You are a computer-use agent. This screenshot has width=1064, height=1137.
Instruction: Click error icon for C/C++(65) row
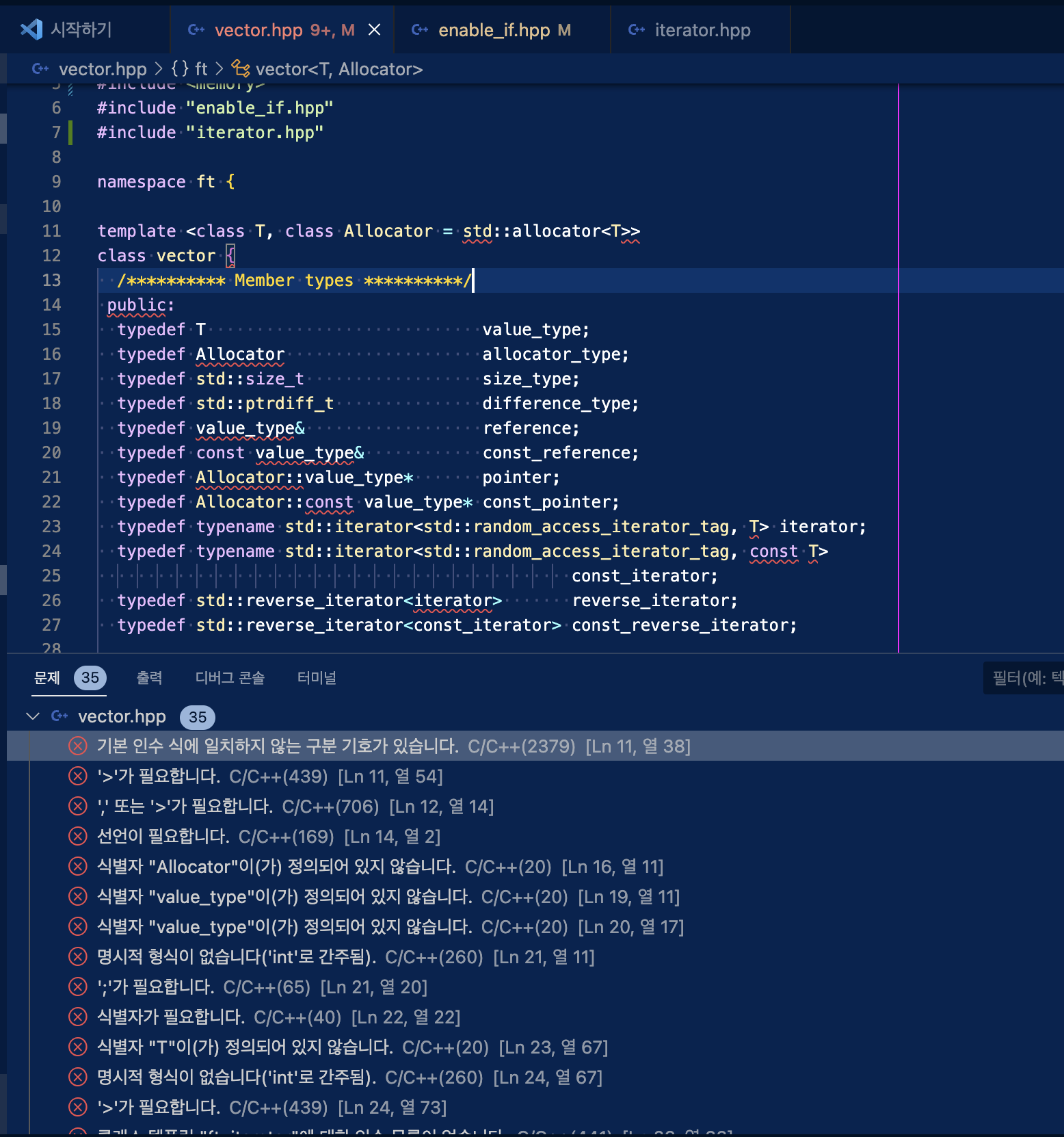point(78,986)
